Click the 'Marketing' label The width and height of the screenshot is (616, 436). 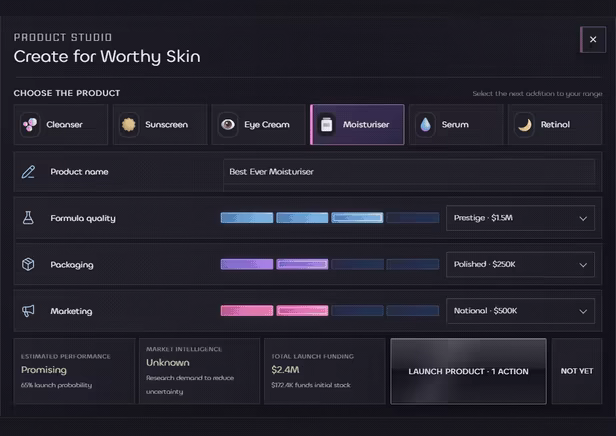(x=71, y=311)
